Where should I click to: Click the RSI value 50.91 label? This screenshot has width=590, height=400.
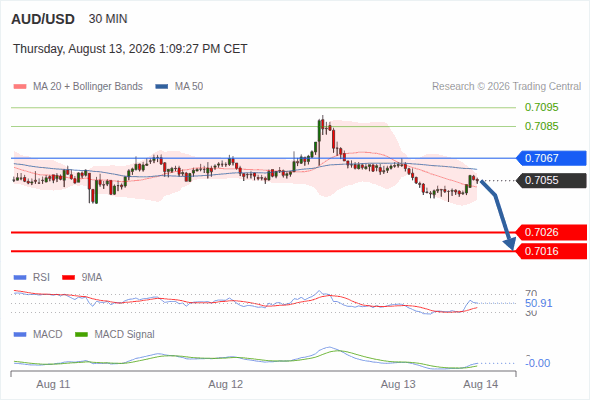point(538,303)
